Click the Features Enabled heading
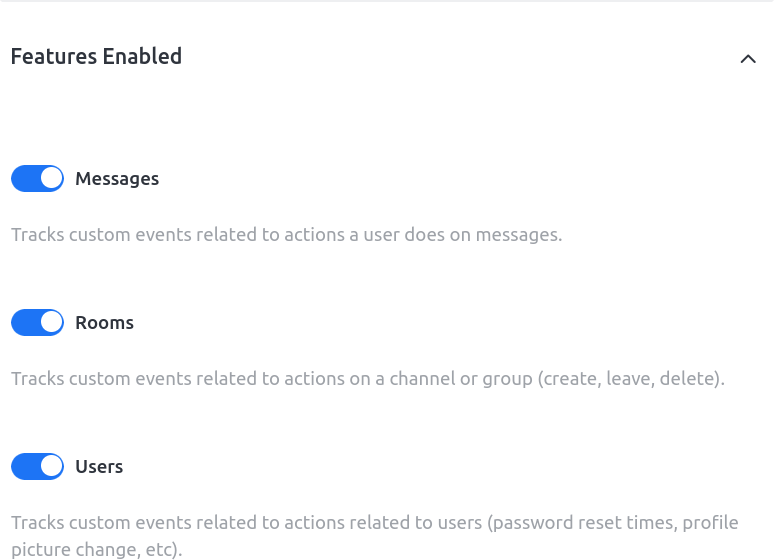774x560 pixels. [x=96, y=57]
